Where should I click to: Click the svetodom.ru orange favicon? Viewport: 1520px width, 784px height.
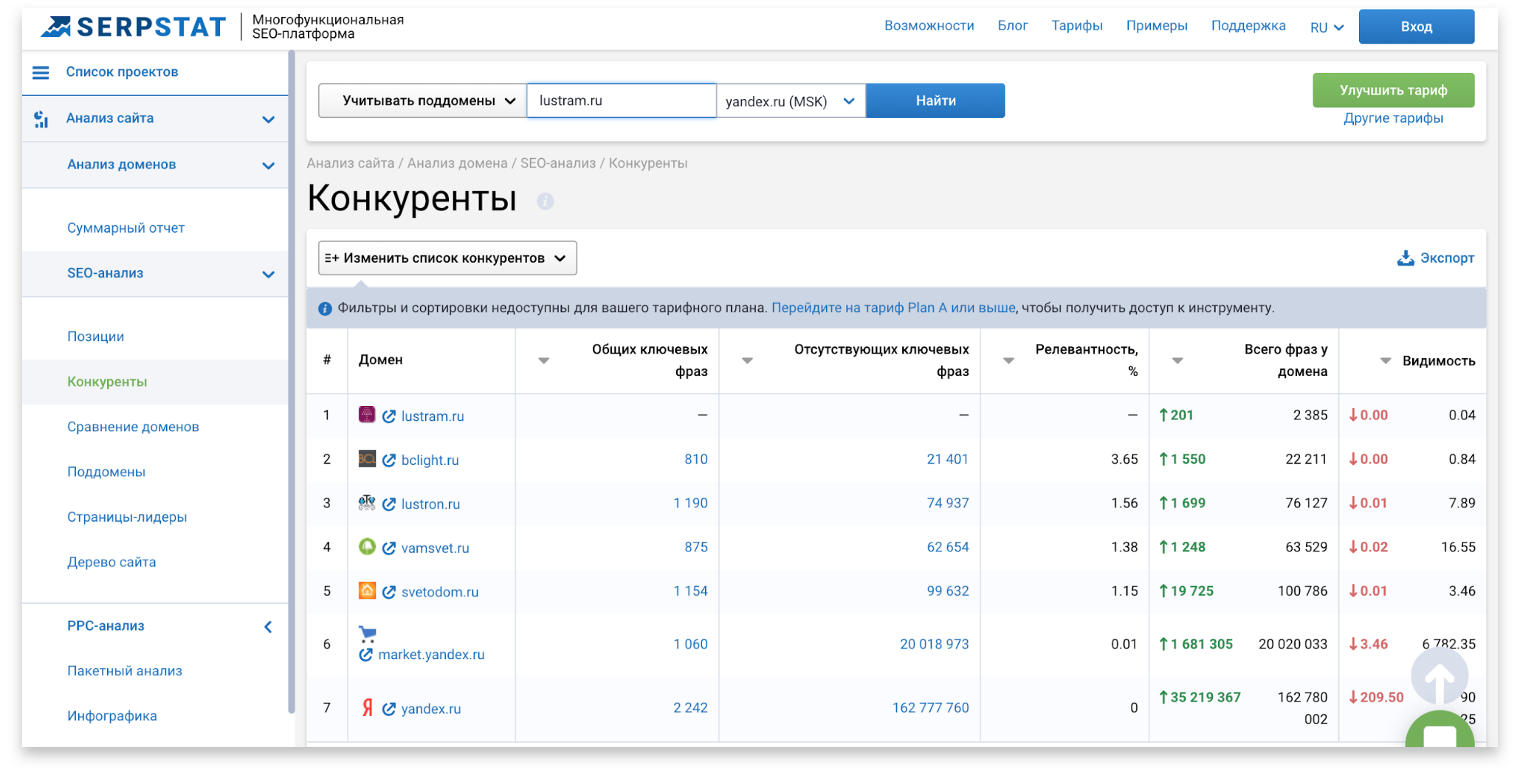(367, 591)
